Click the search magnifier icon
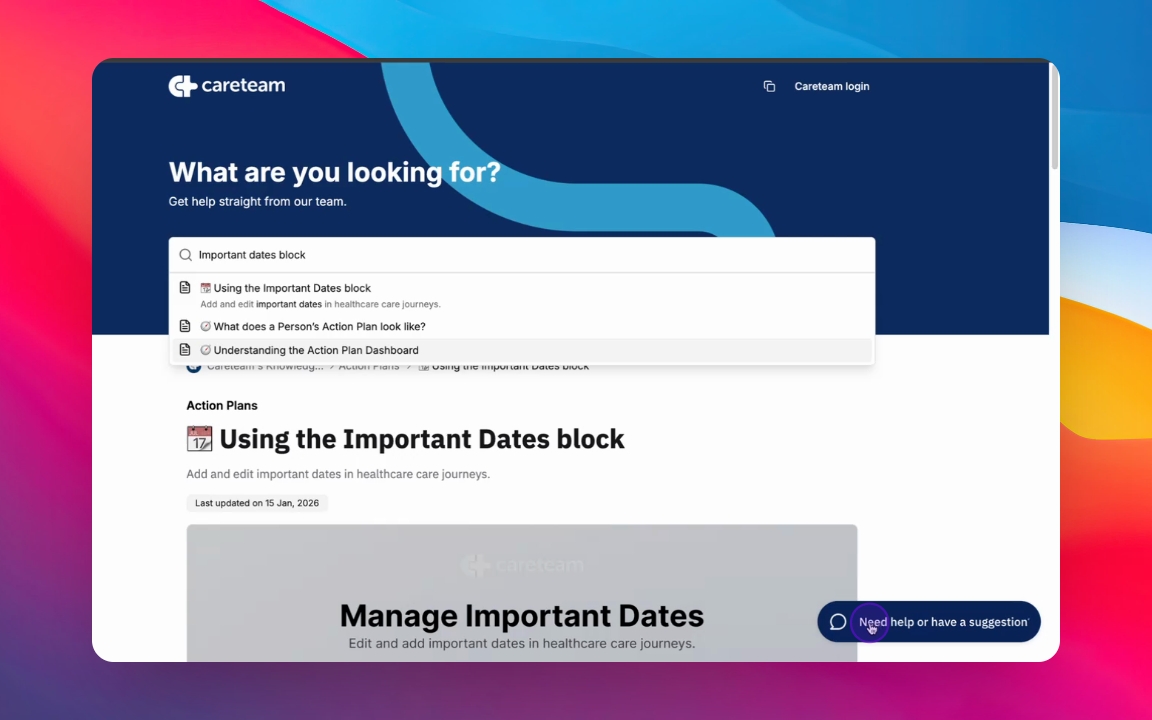Image resolution: width=1152 pixels, height=720 pixels. click(x=186, y=255)
